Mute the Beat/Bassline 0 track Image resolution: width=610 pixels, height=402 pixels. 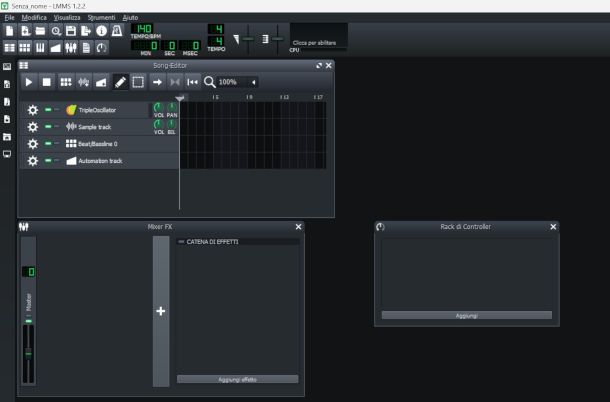(48, 144)
